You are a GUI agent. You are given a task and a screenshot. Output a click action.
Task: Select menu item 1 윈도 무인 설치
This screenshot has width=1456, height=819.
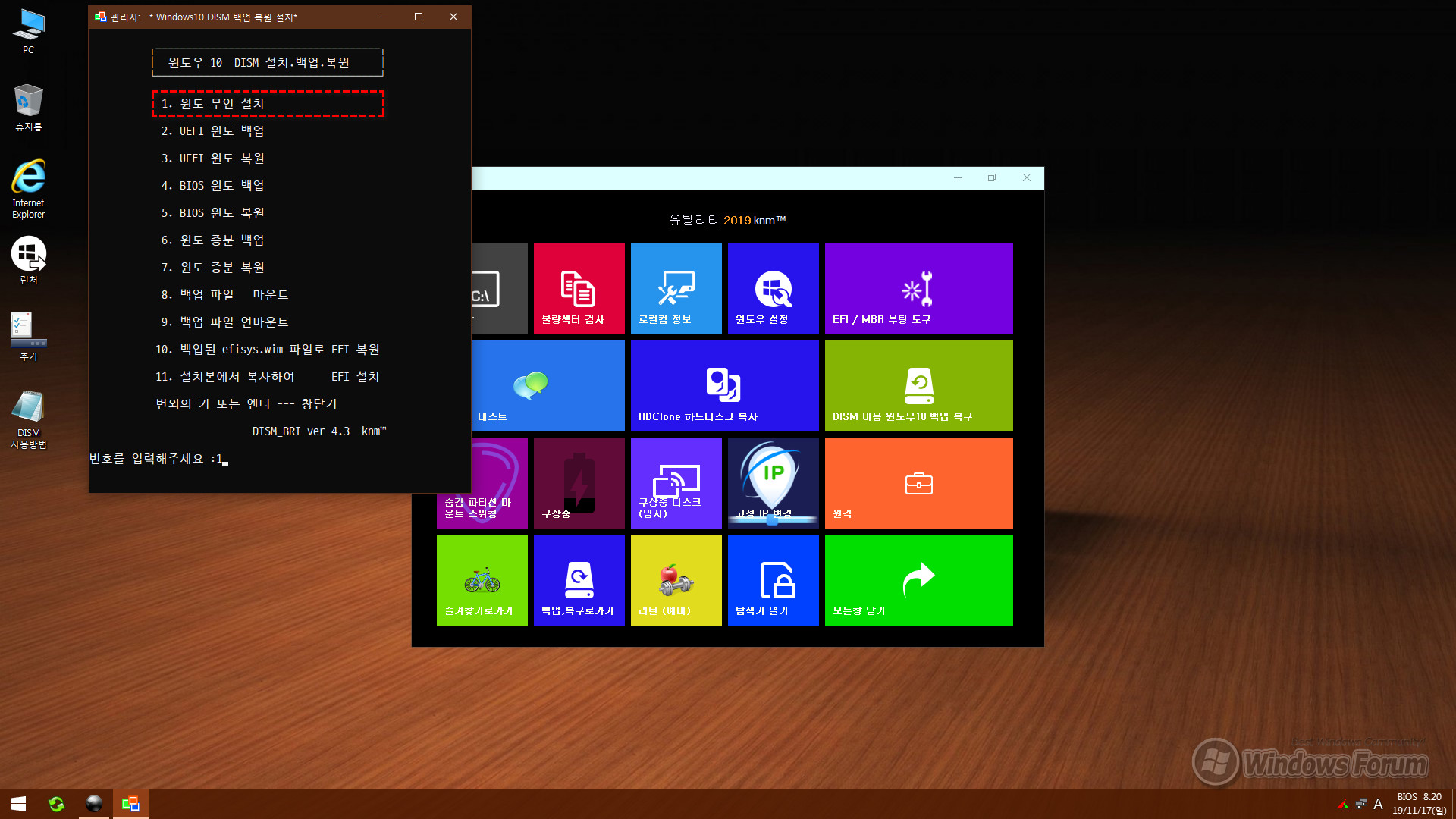click(x=268, y=103)
